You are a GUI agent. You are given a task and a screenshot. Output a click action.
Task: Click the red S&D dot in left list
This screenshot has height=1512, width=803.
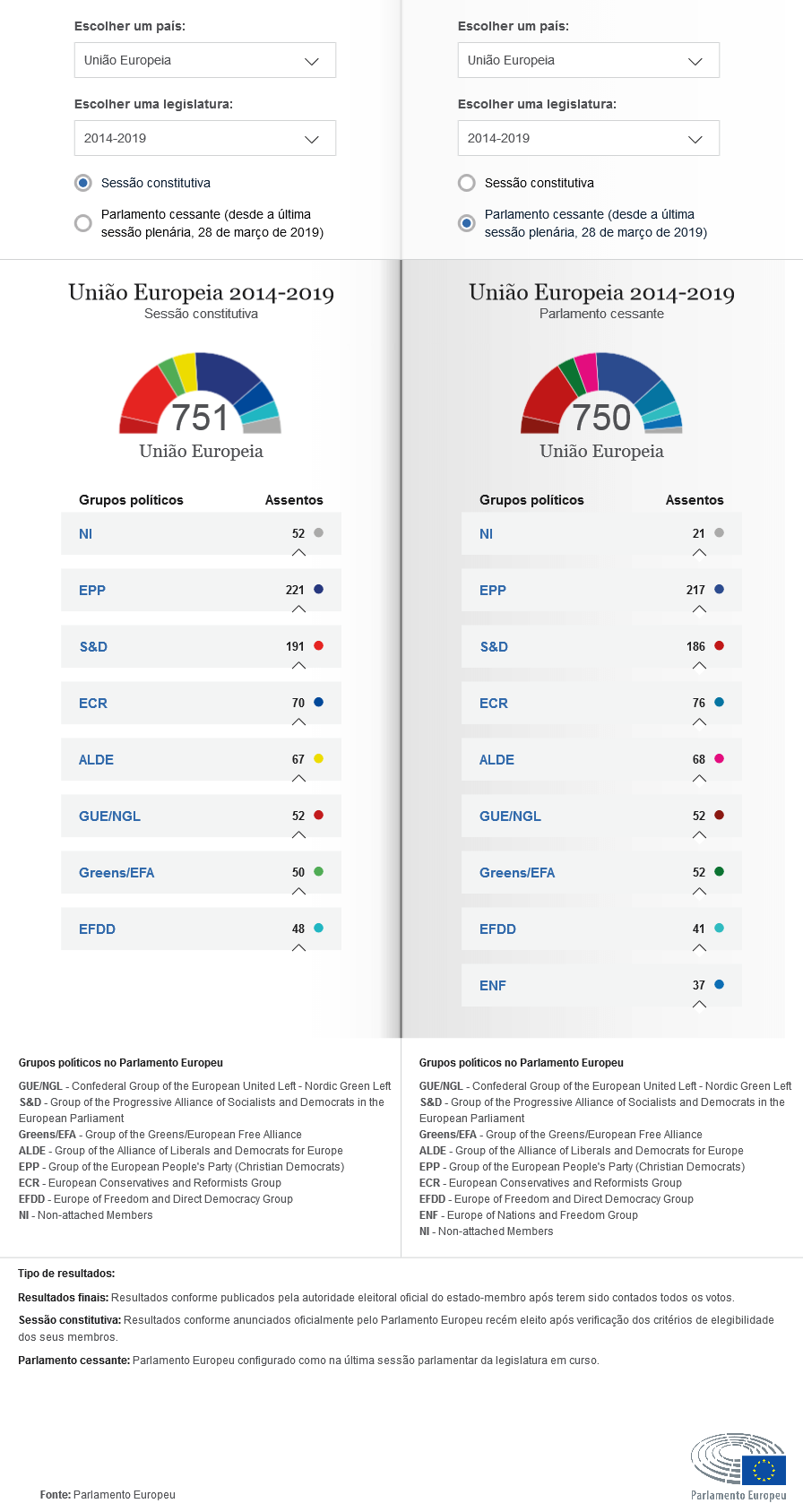pos(319,646)
